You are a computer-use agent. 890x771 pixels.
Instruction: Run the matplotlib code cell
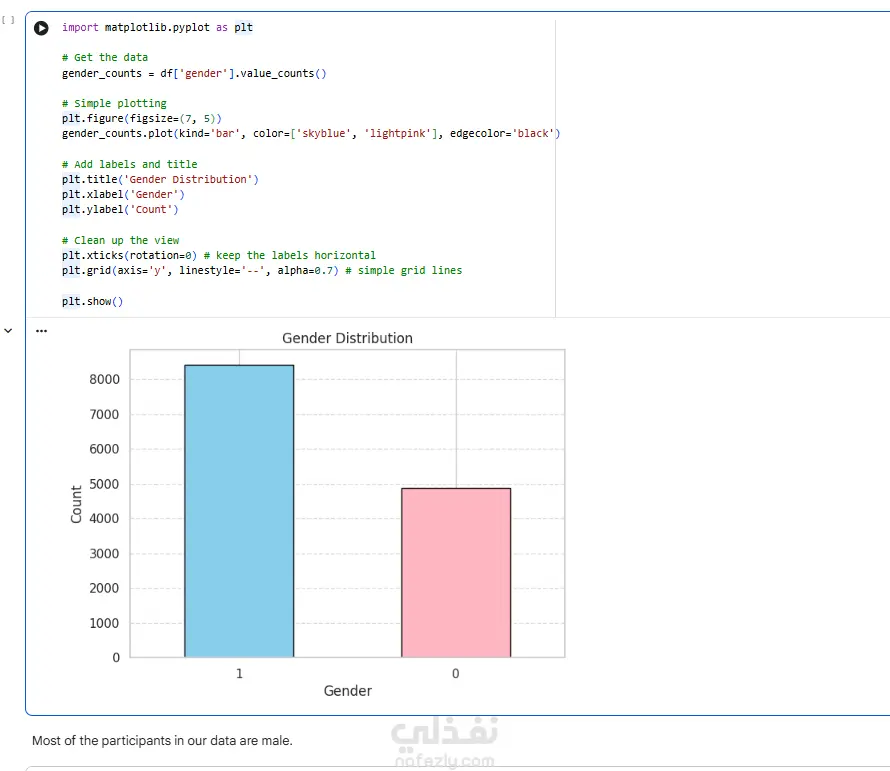click(41, 28)
